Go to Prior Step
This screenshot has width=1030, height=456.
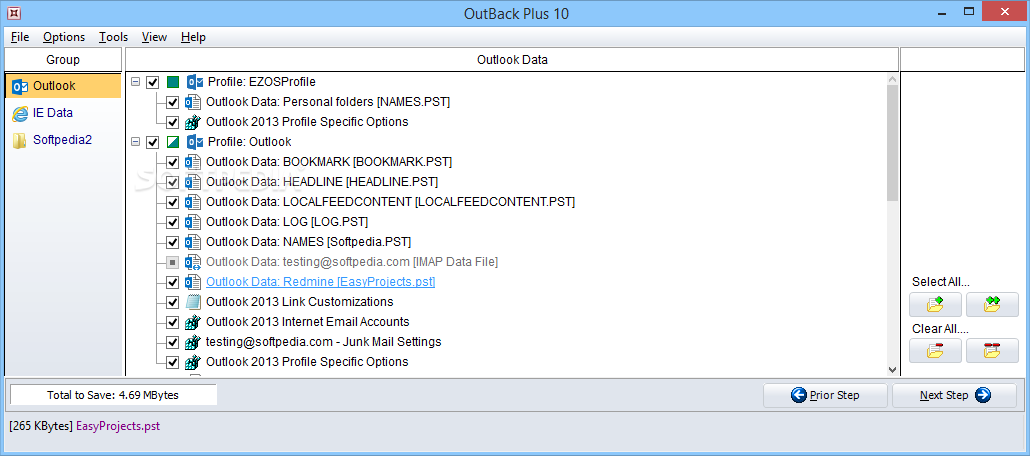click(825, 396)
